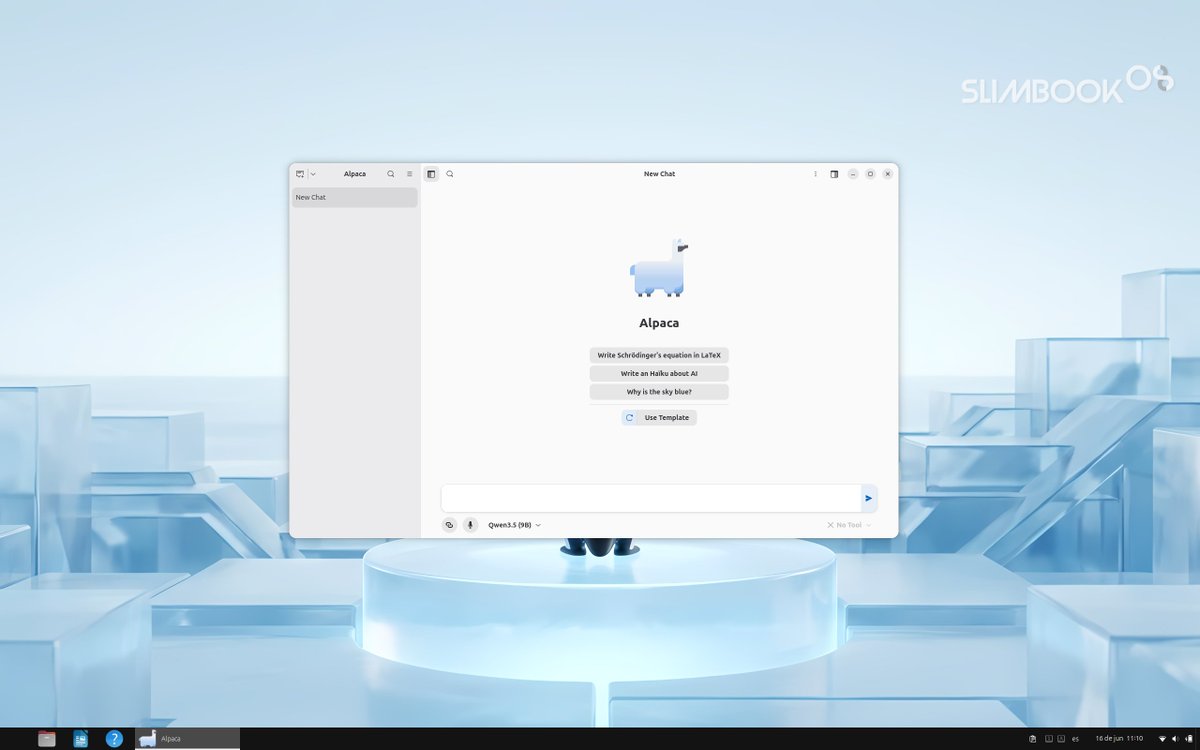Open the blue news reader taskbar icon
The width and height of the screenshot is (1200, 750).
(81, 739)
